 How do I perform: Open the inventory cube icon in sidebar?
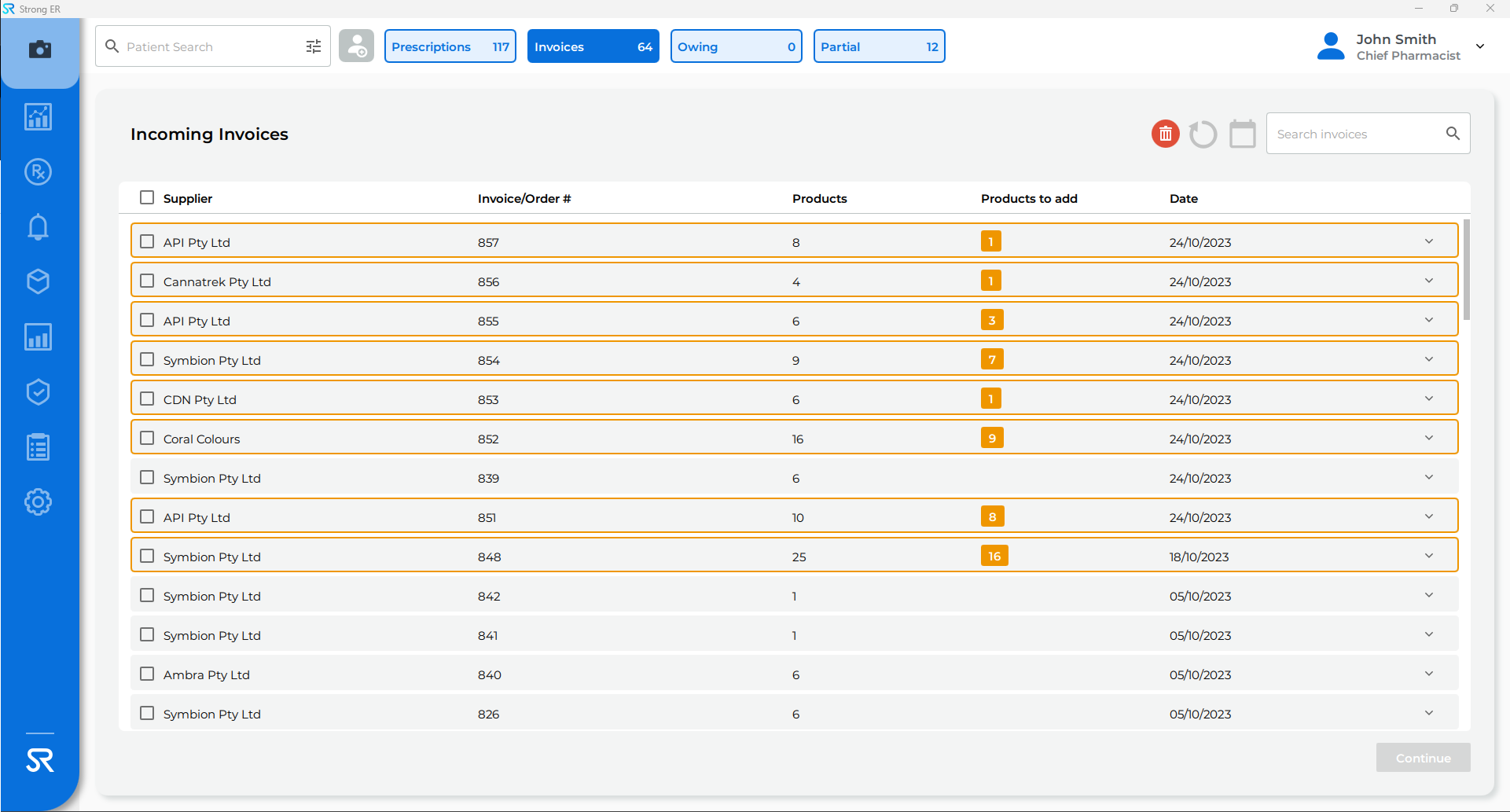[38, 281]
